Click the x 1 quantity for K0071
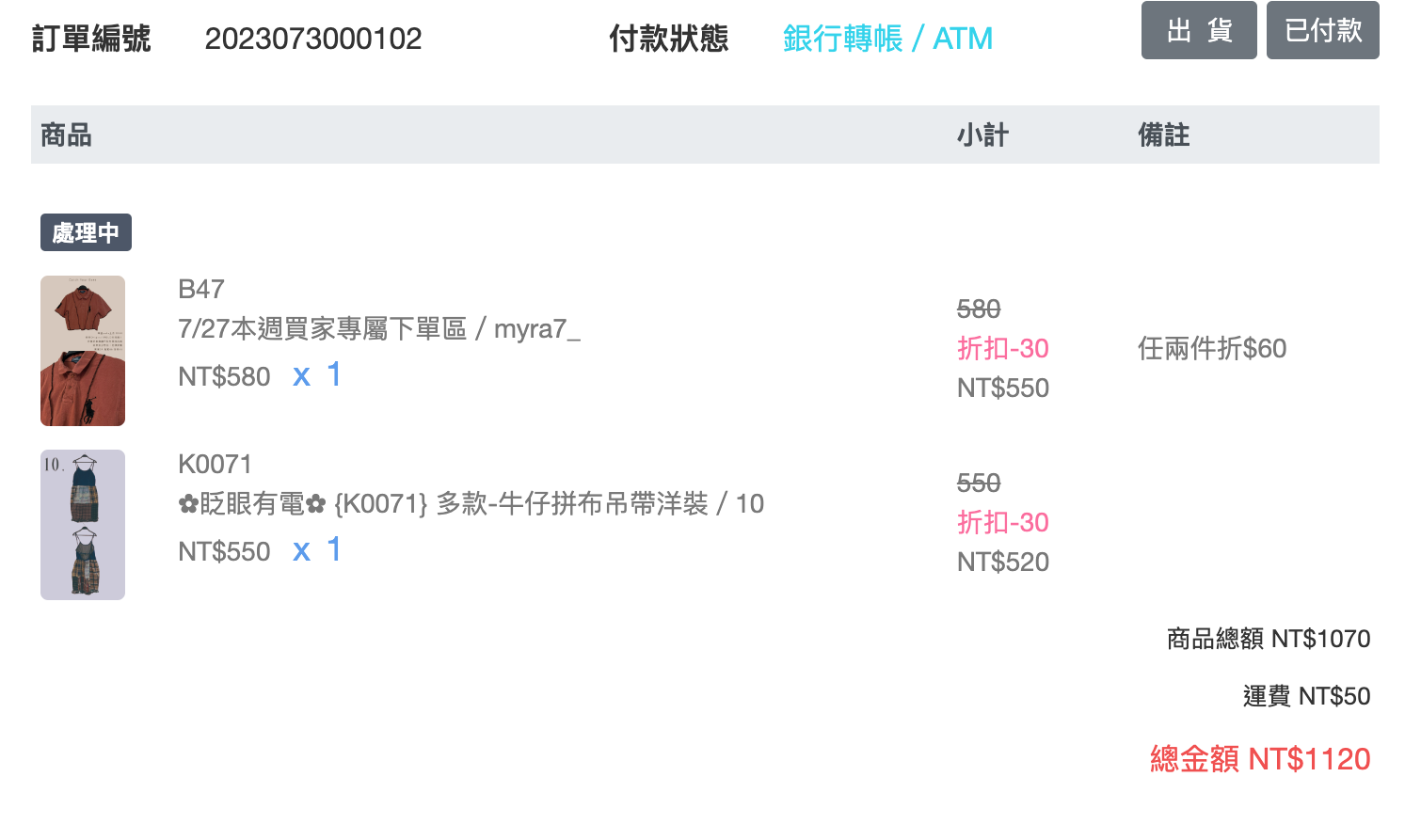This screenshot has width=1405, height=840. [317, 550]
